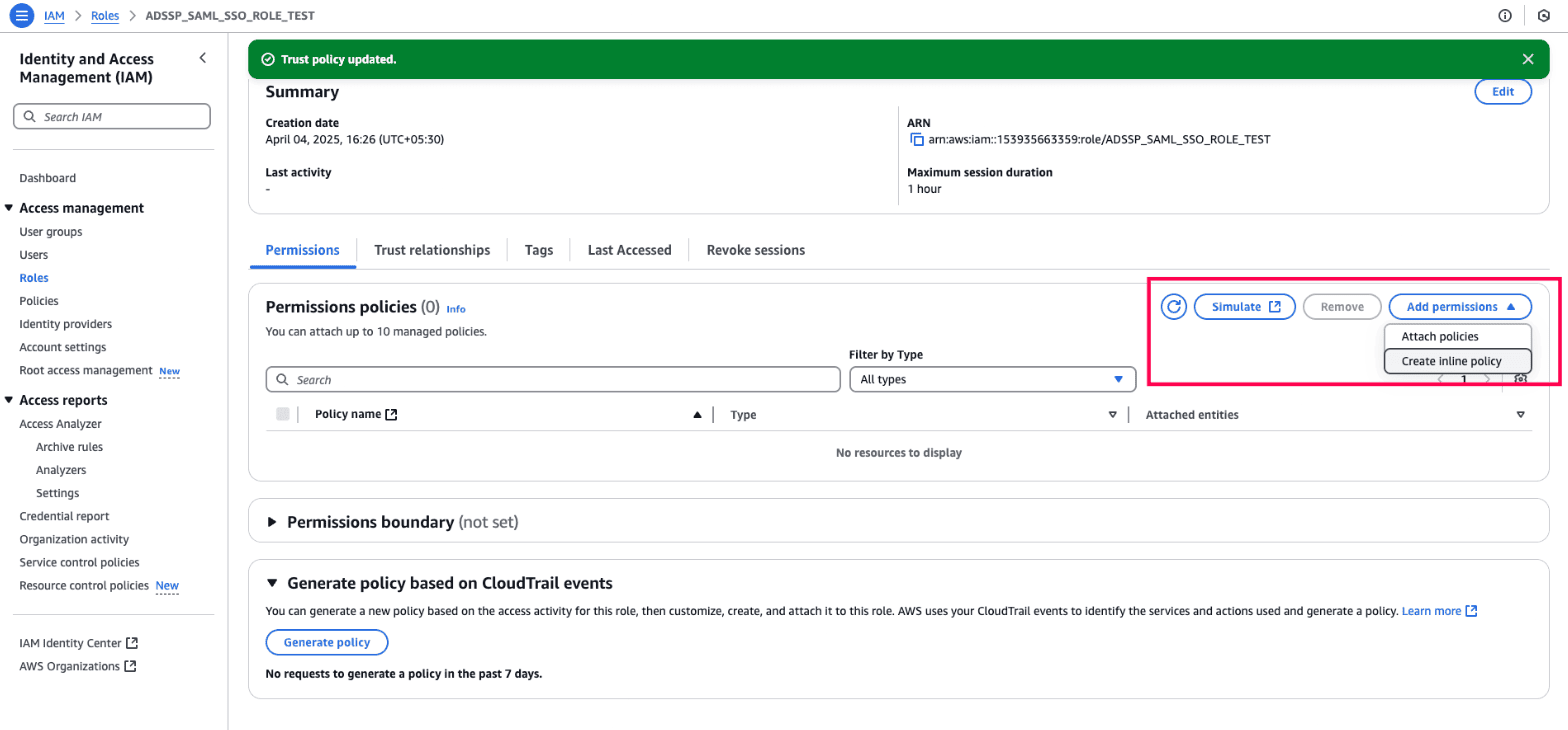
Task: Click ADSSP_SAML_SSO_ROLE_TEST ARN text
Action: [x=1099, y=140]
